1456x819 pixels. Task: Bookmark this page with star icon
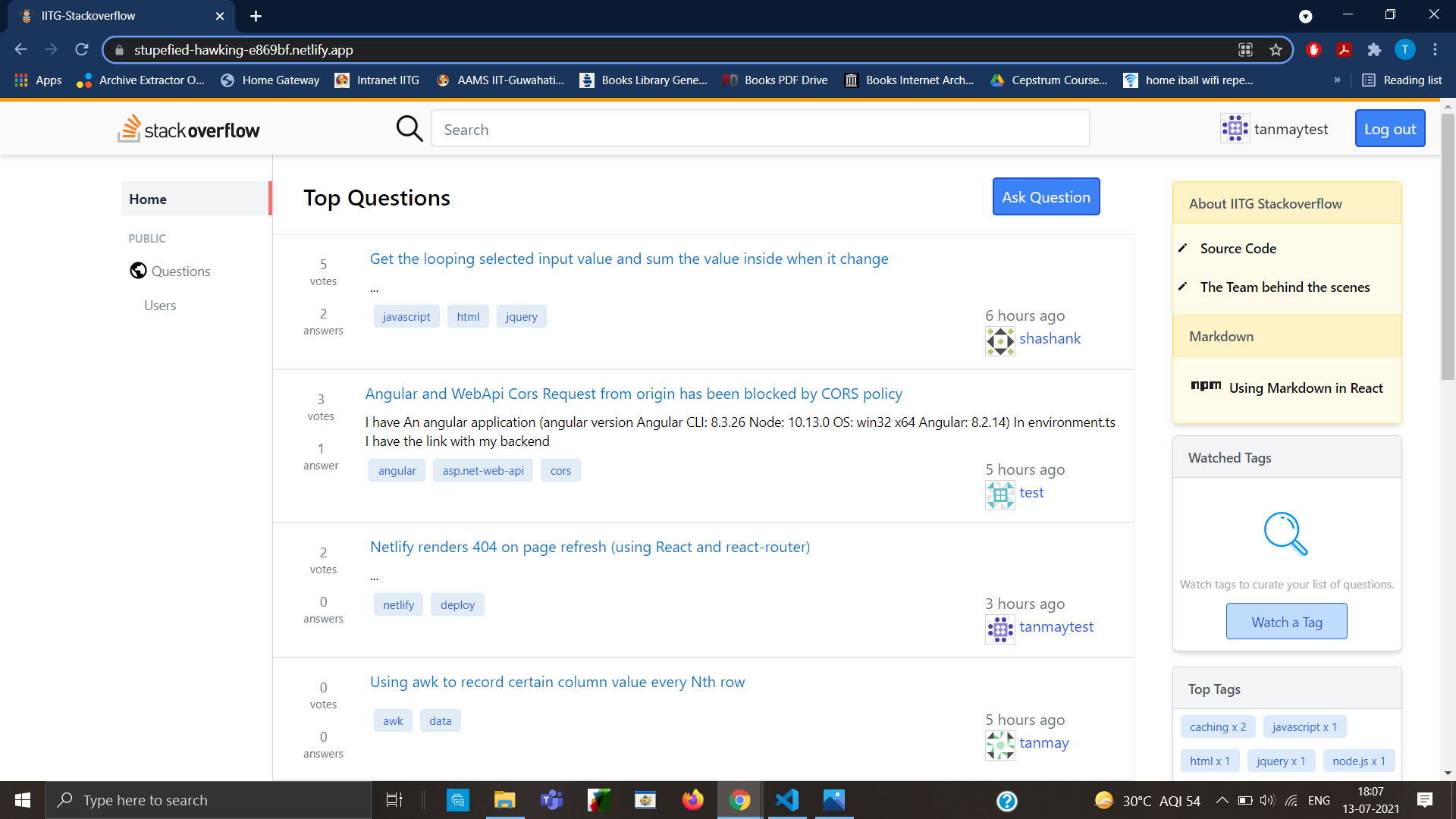coord(1276,50)
